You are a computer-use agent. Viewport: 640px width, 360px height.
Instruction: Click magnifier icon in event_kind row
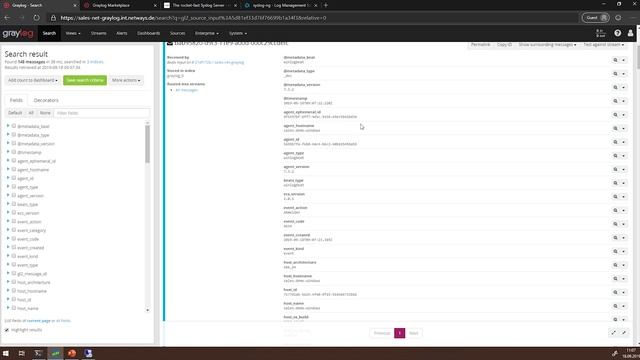(x=615, y=251)
